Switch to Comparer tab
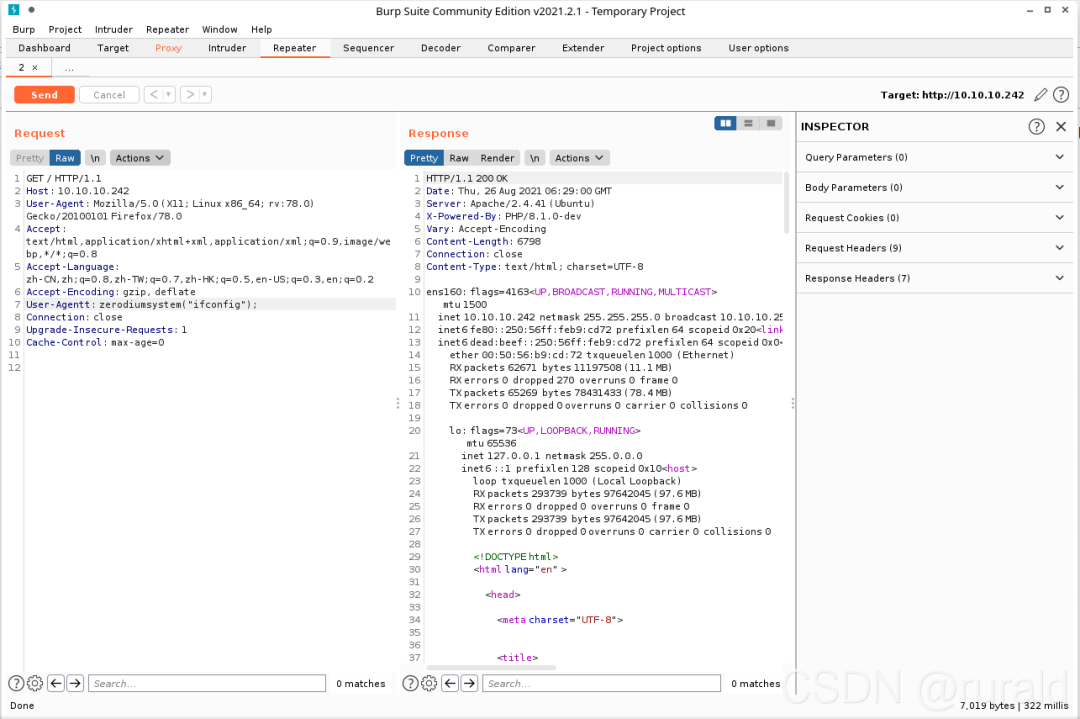The image size is (1080, 719). [511, 48]
